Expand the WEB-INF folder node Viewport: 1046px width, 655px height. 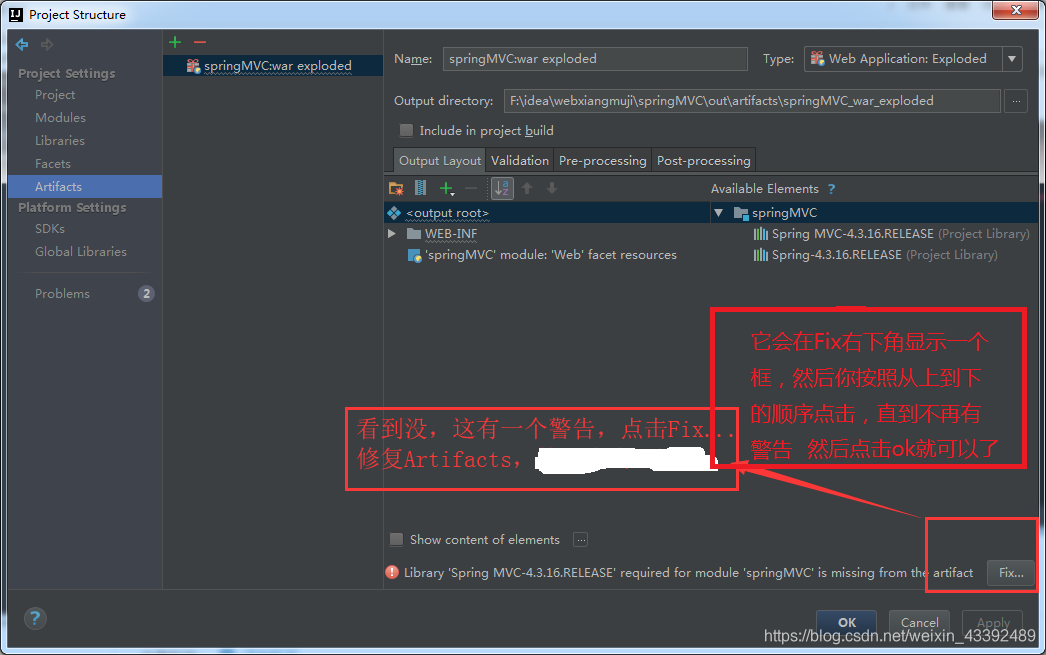pos(392,233)
